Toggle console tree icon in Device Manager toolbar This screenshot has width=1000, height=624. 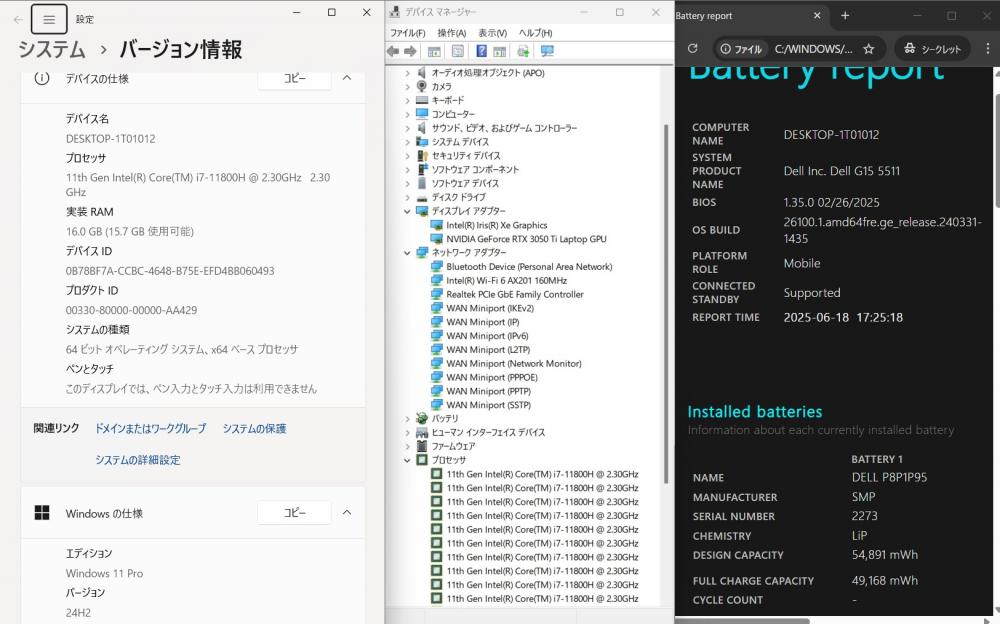coord(434,51)
